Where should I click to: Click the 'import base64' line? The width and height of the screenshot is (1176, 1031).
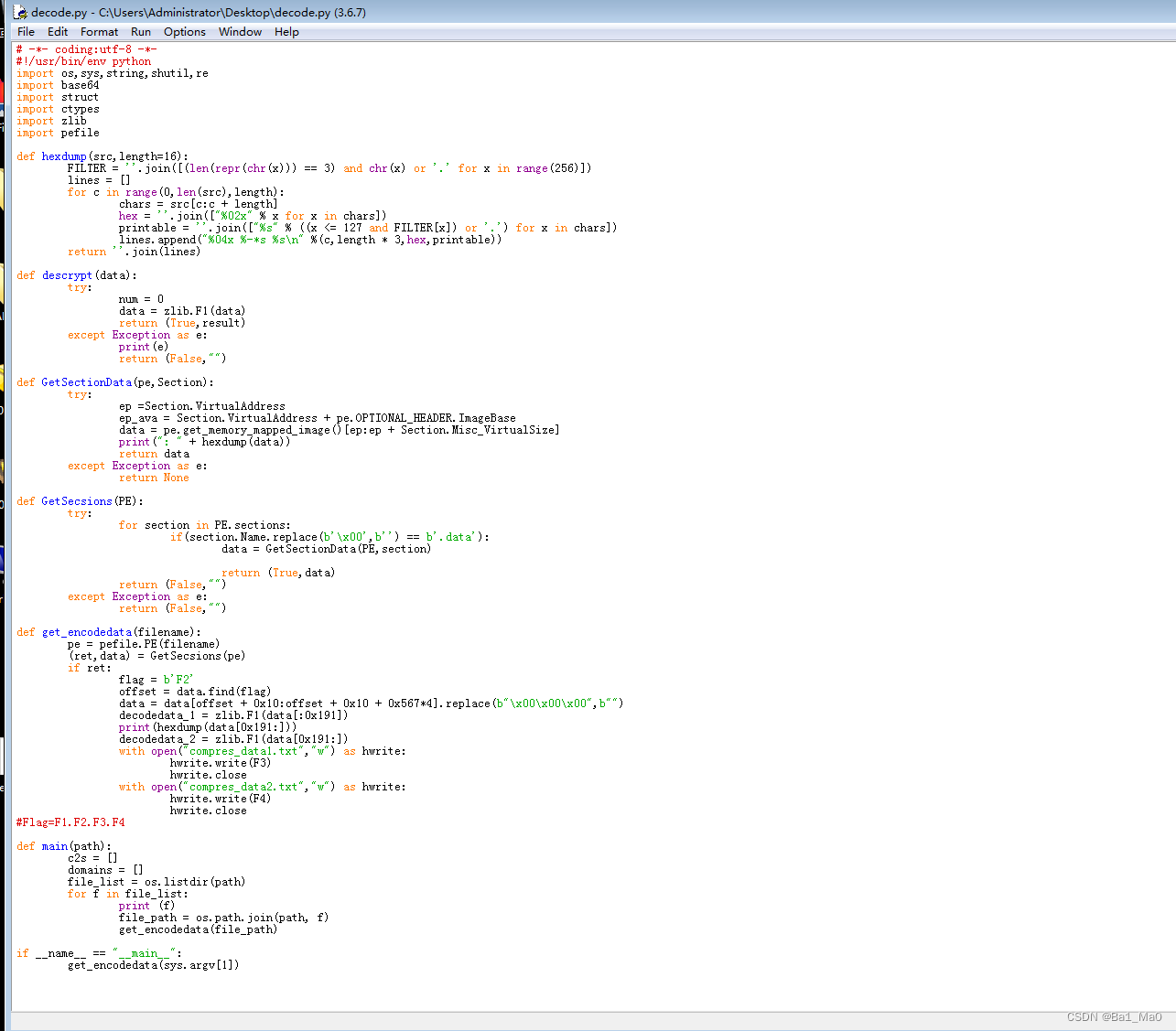click(58, 85)
